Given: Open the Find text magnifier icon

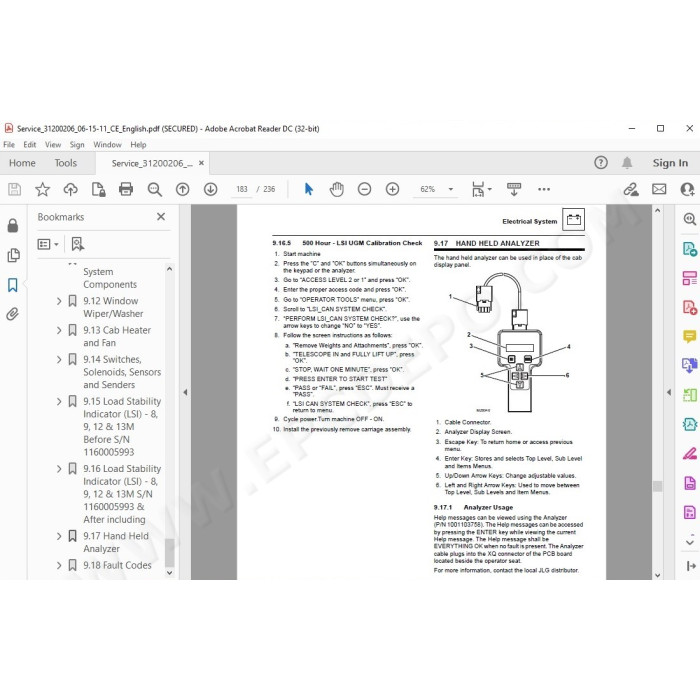Looking at the screenshot, I should [154, 189].
